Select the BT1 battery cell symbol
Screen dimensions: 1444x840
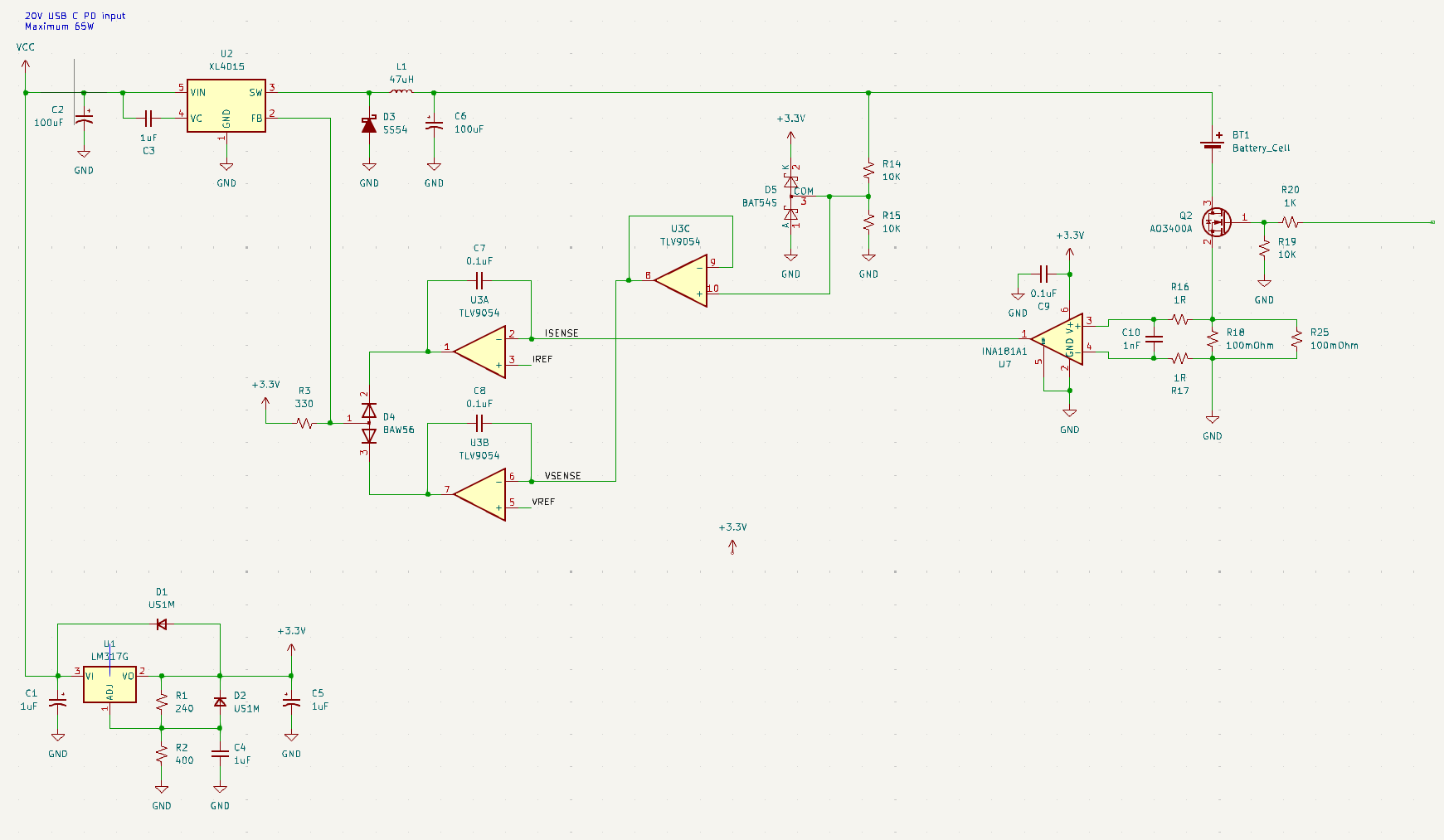click(x=1213, y=142)
